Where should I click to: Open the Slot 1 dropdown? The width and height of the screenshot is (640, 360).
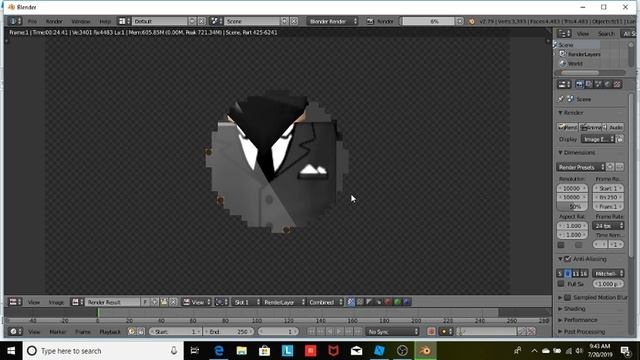246,302
